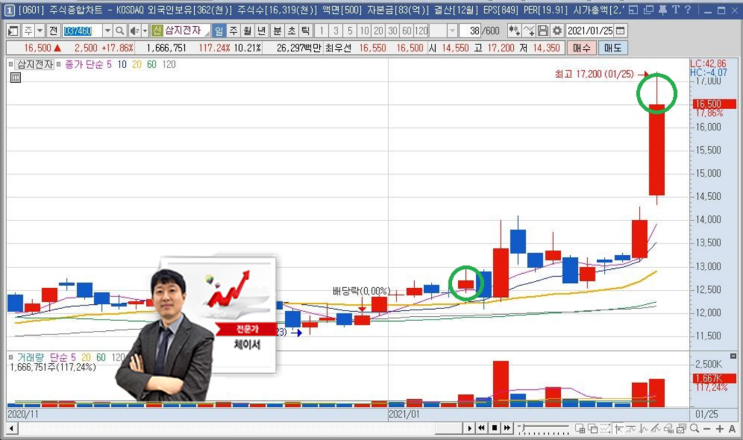
Task: Select the 년 yearly chart period
Action: point(262,31)
